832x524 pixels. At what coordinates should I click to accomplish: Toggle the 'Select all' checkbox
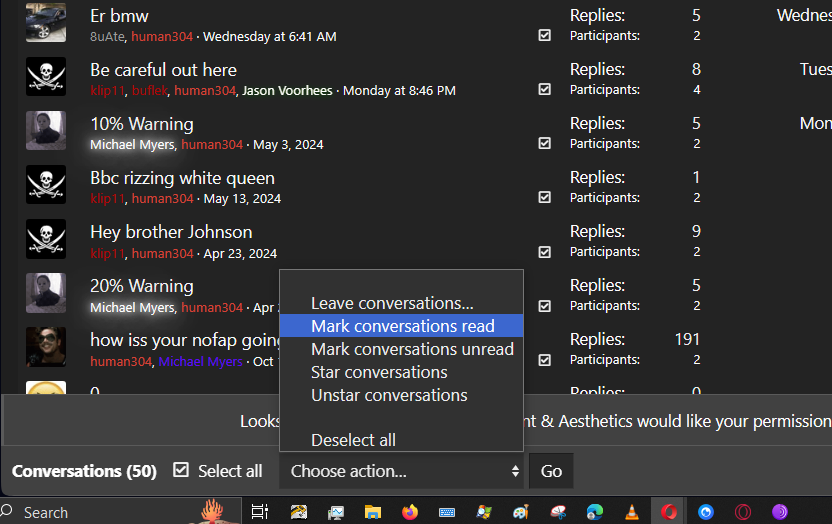[x=181, y=470]
